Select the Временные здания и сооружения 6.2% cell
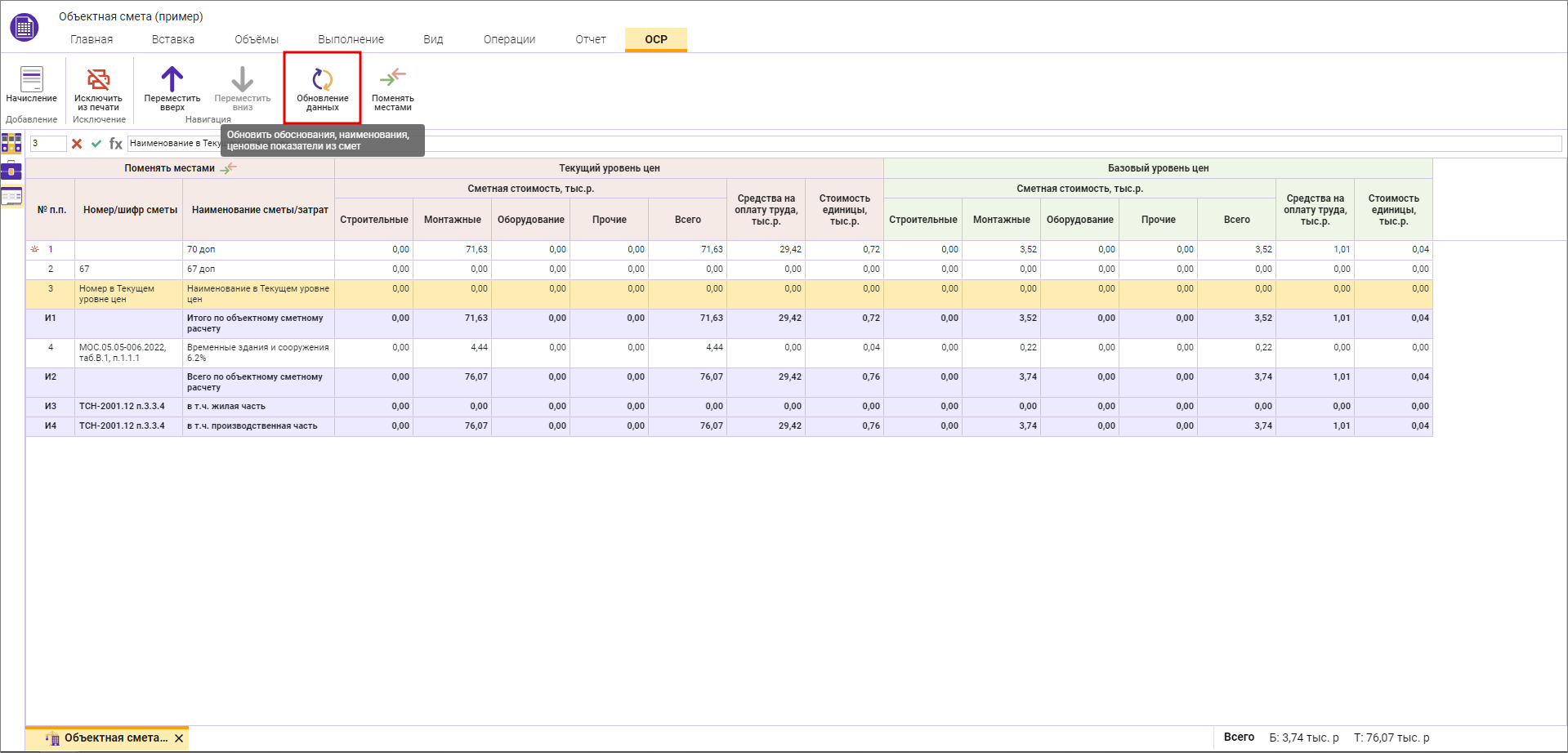This screenshot has width=1568, height=753. tap(257, 353)
